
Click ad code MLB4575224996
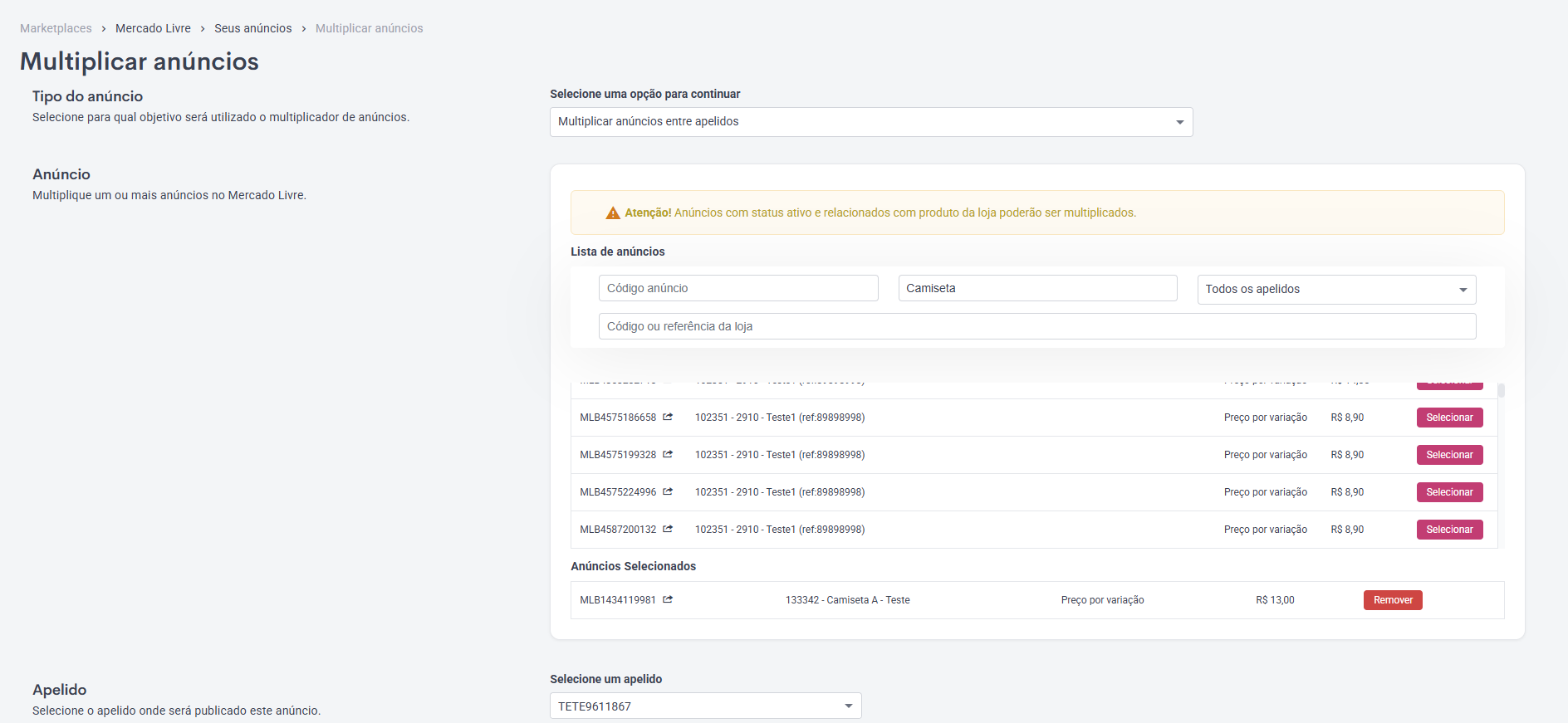point(618,492)
